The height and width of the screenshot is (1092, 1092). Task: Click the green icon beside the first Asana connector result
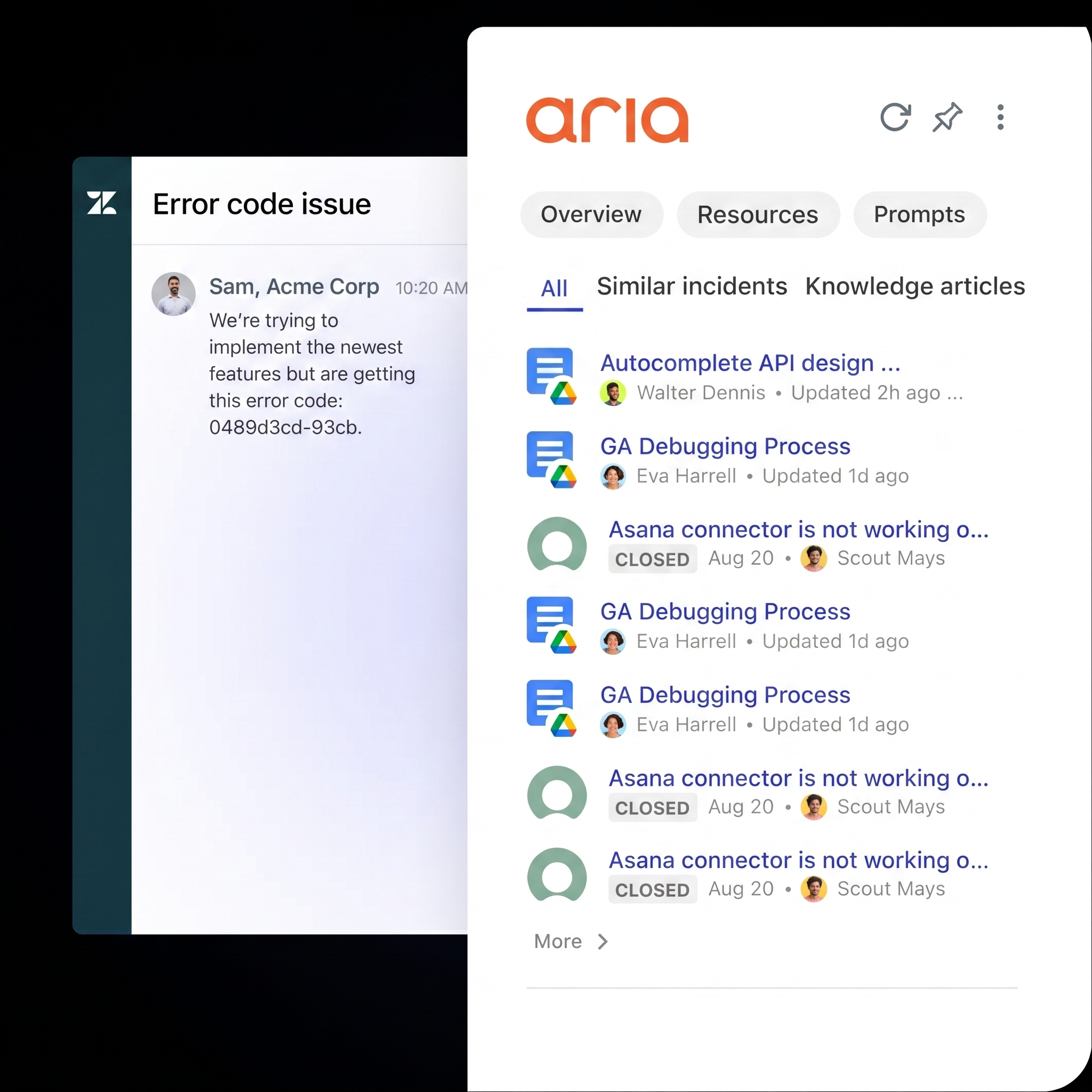coord(557,544)
